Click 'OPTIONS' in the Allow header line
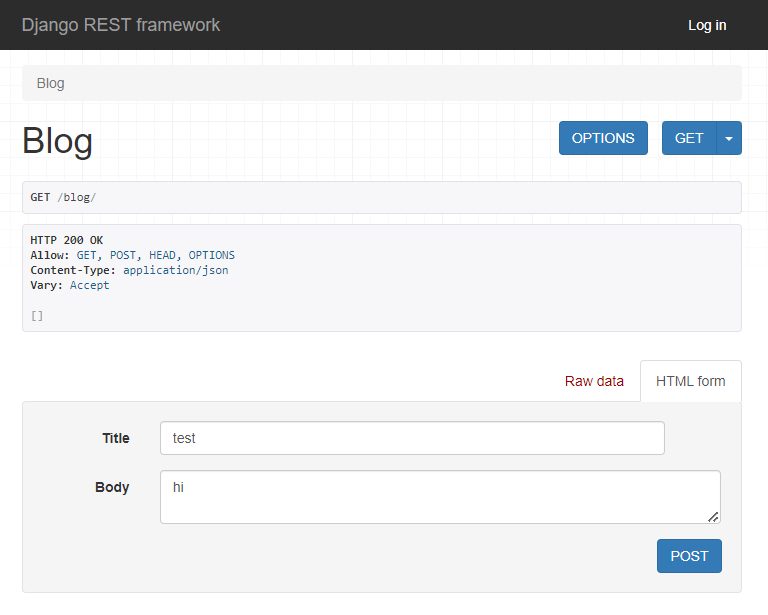This screenshot has height=615, width=768. tap(212, 255)
